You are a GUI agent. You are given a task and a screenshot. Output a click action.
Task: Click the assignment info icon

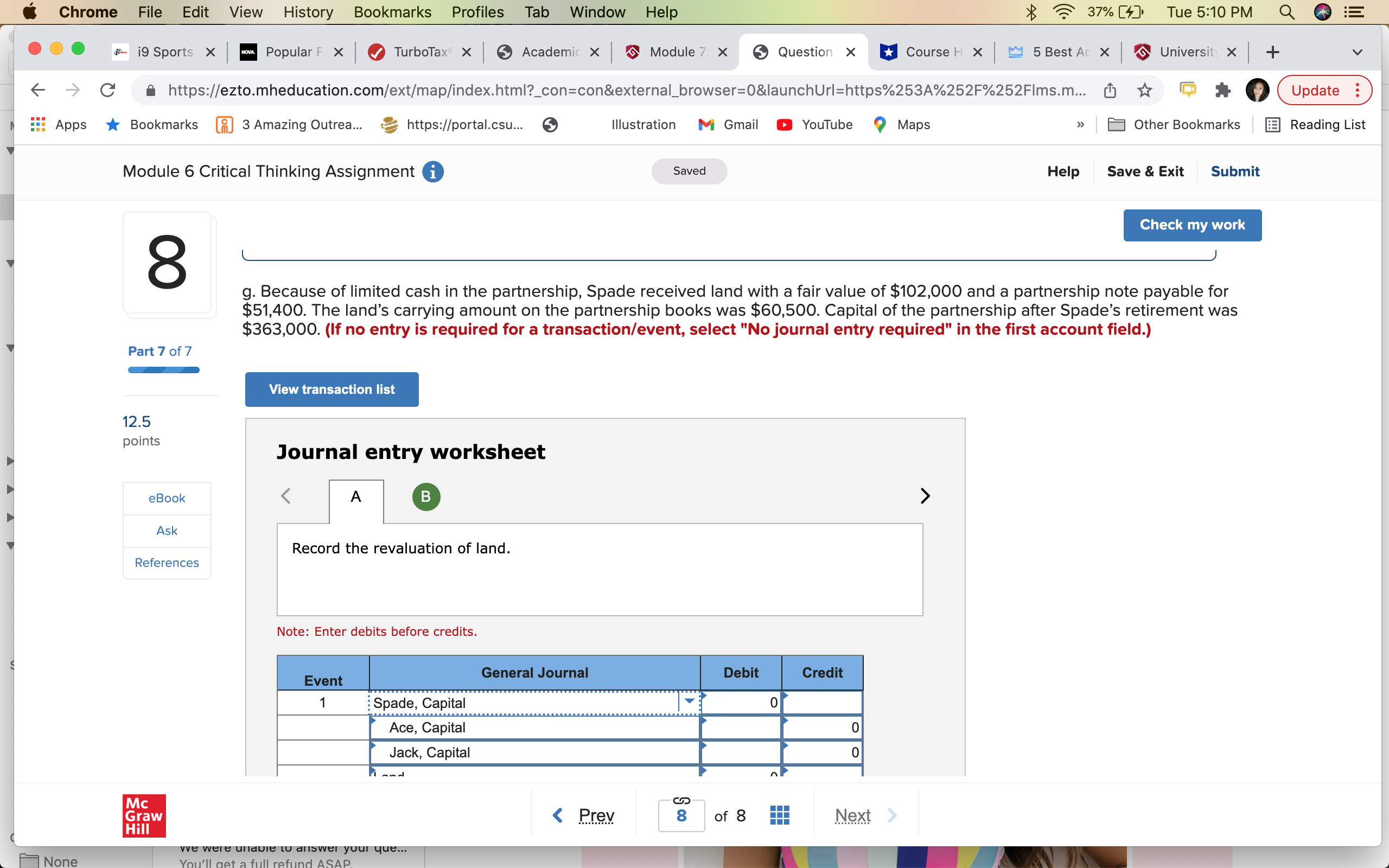(x=433, y=171)
